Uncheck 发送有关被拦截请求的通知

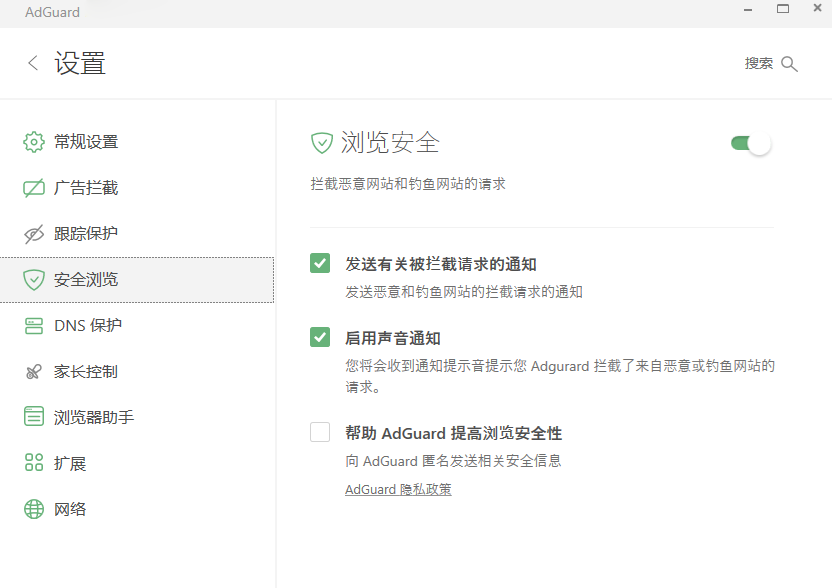pos(319,263)
